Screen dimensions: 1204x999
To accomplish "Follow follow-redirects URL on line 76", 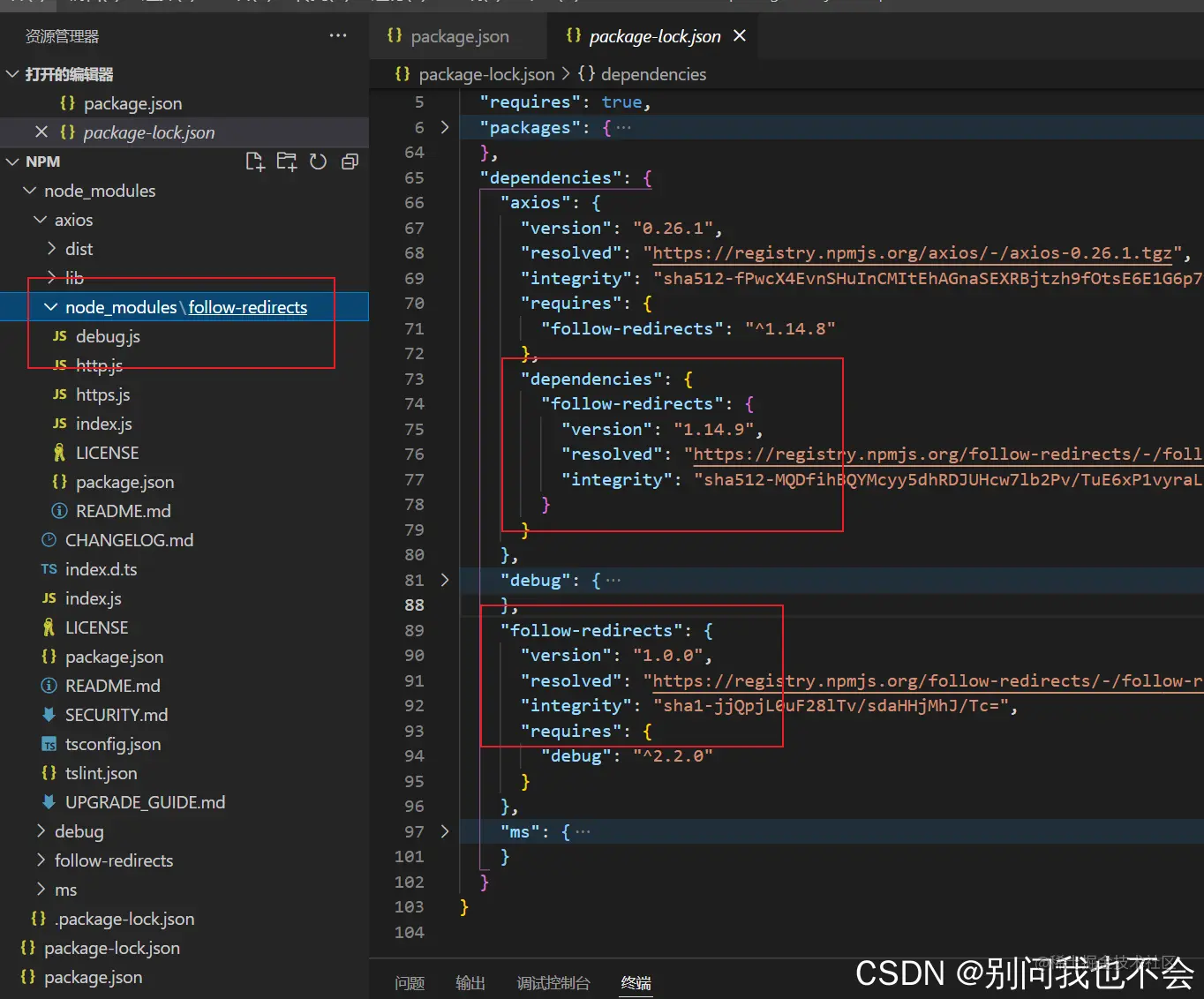I will 947,454.
